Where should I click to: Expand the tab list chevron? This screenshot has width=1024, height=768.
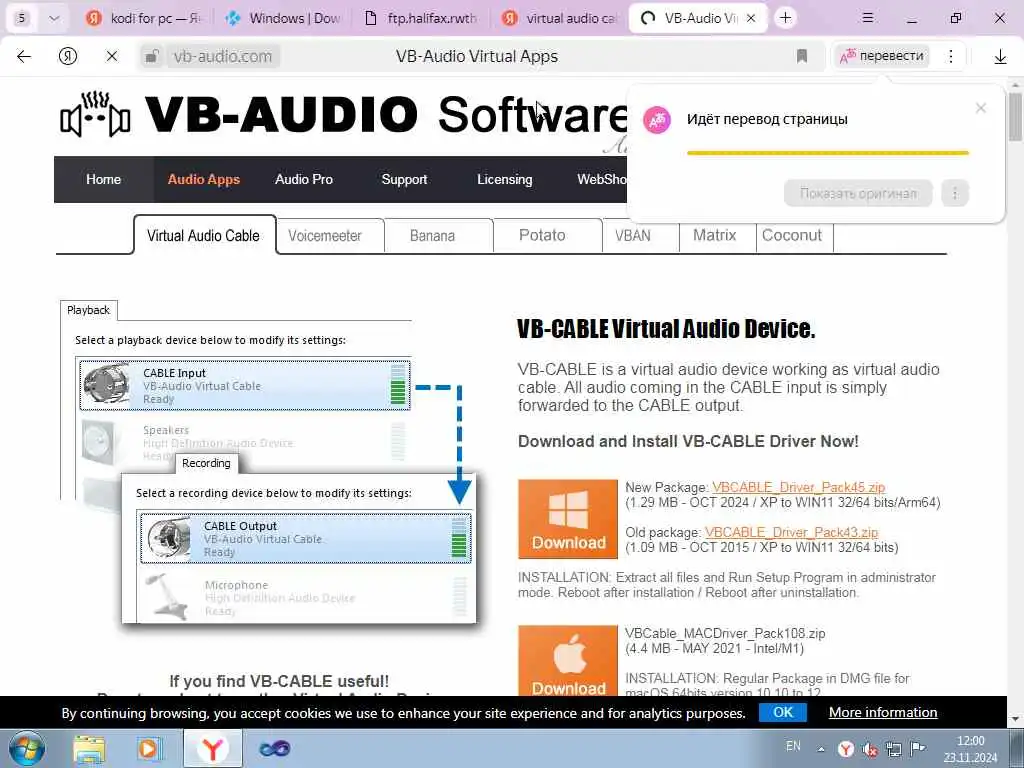[x=54, y=18]
